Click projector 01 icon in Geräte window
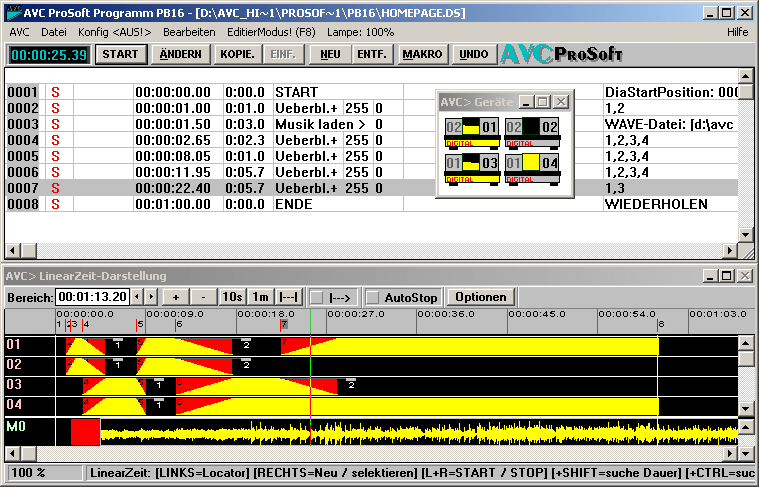Screen dimensions: 759x487 (472, 133)
